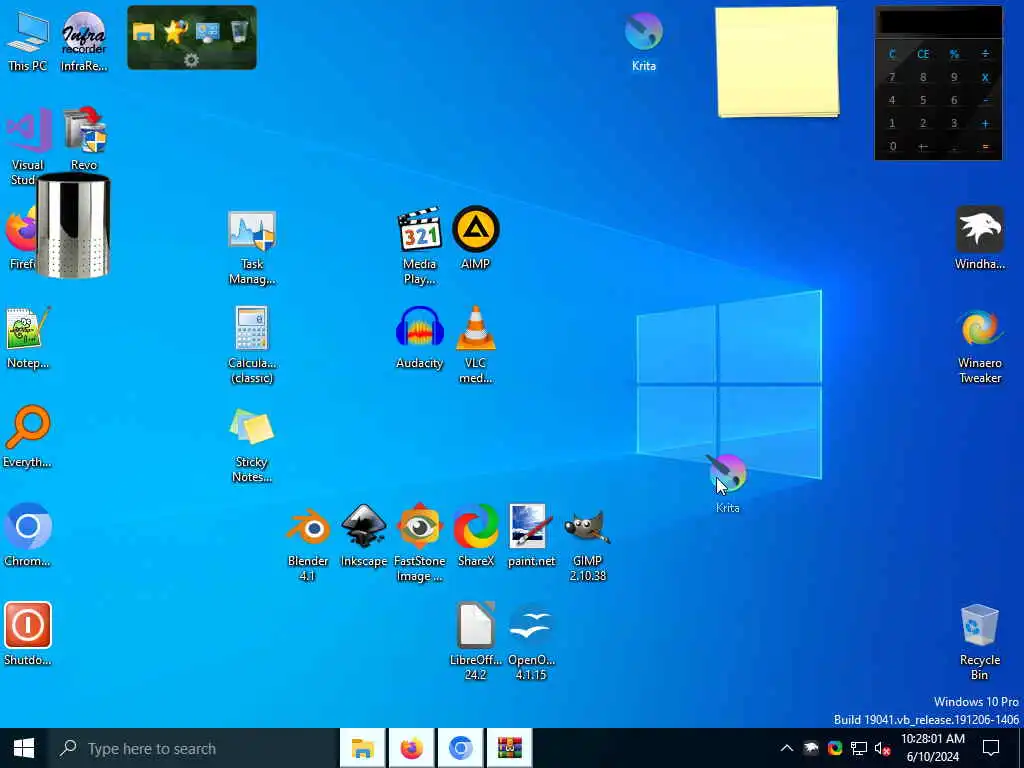The height and width of the screenshot is (768, 1024).
Task: Open the network tray icon
Action: pyautogui.click(x=859, y=748)
